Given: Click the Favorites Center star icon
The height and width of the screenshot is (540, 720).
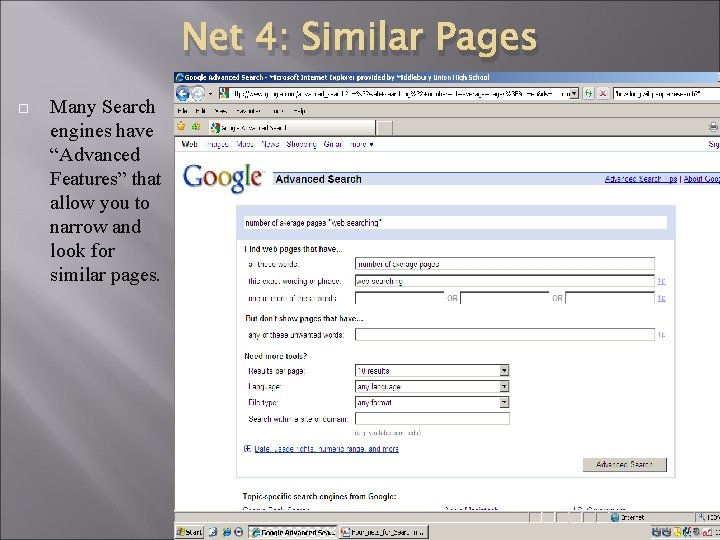Looking at the screenshot, I should [181, 126].
